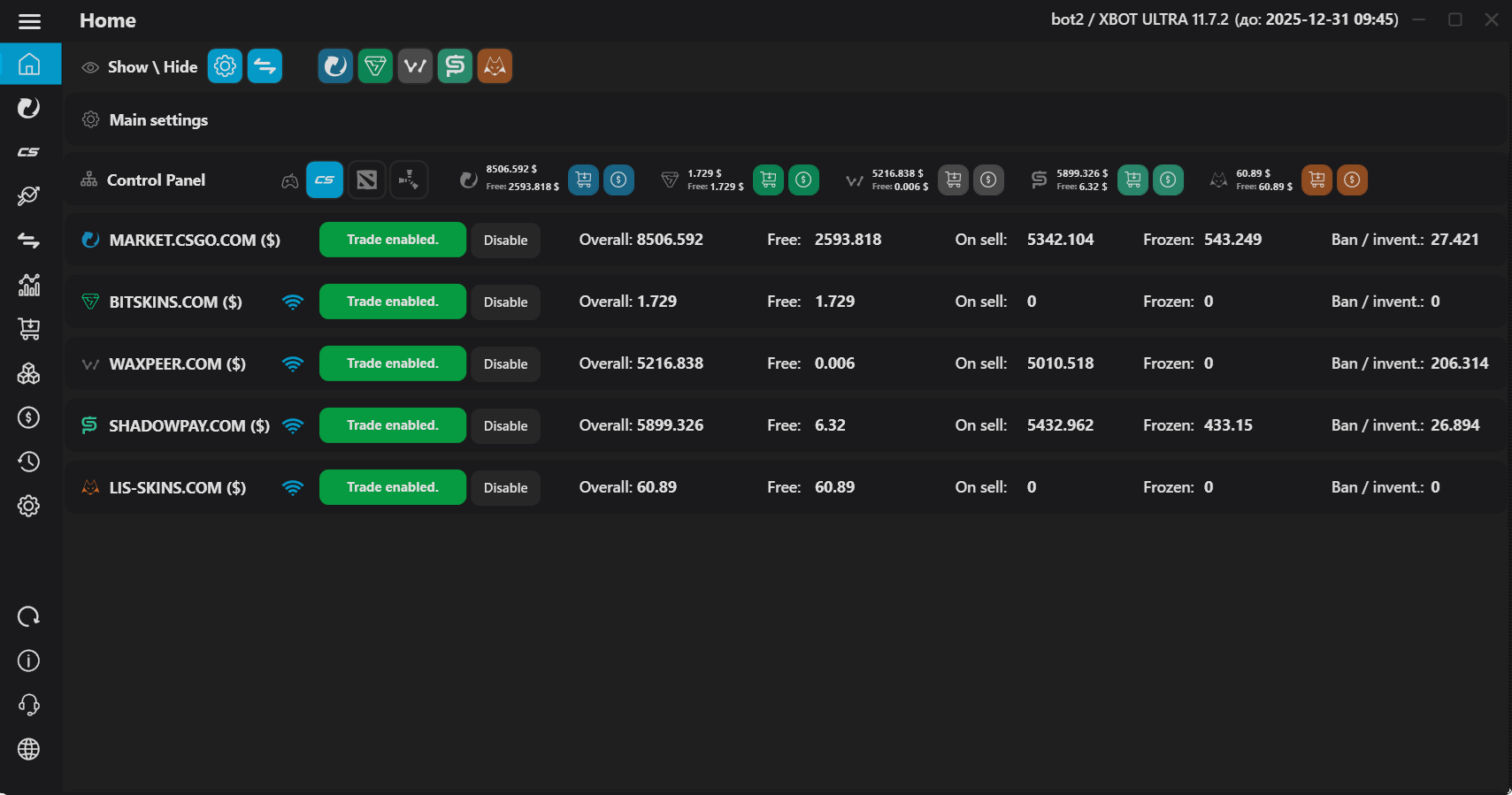
Task: Expand the Show \ Hide section
Action: 152,67
